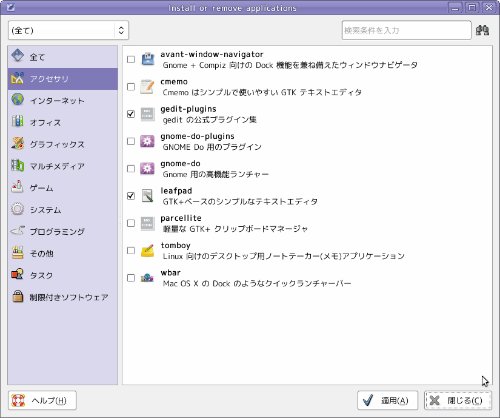Click the tomboy package name
The width and height of the screenshot is (500, 418).
[176, 246]
